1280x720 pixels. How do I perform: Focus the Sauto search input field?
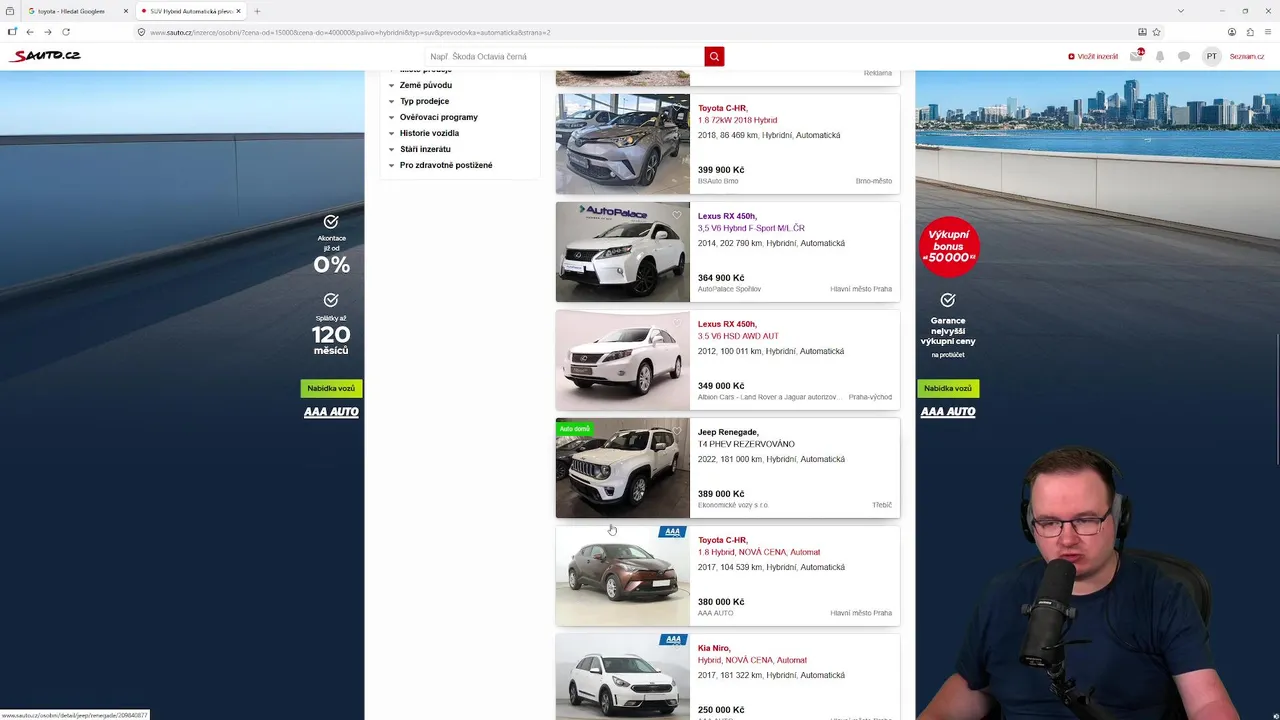[x=565, y=57]
